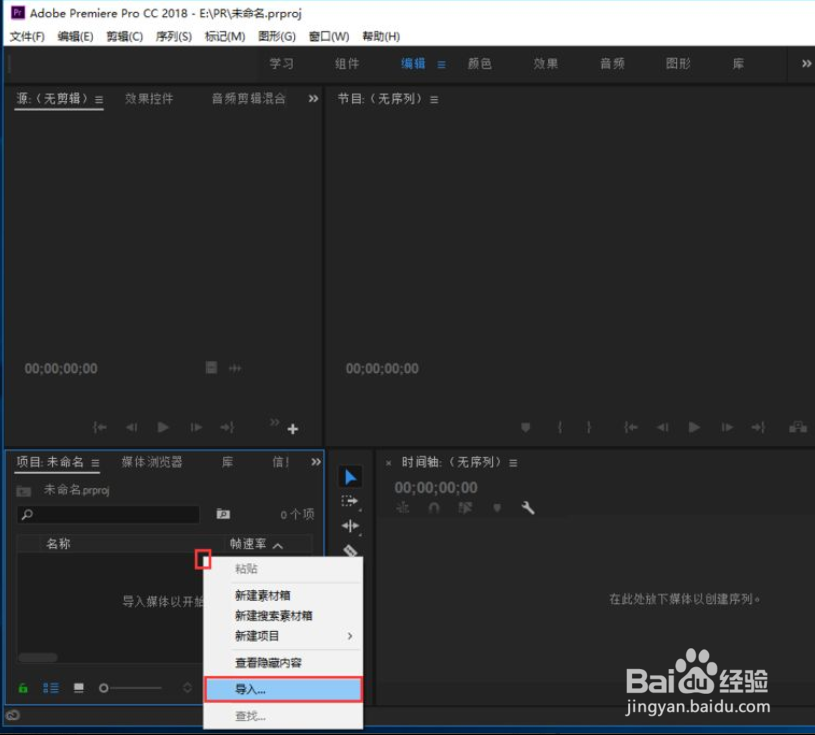Viewport: 815px width, 735px height.
Task: Select the Selection tool arrow
Action: (x=350, y=477)
